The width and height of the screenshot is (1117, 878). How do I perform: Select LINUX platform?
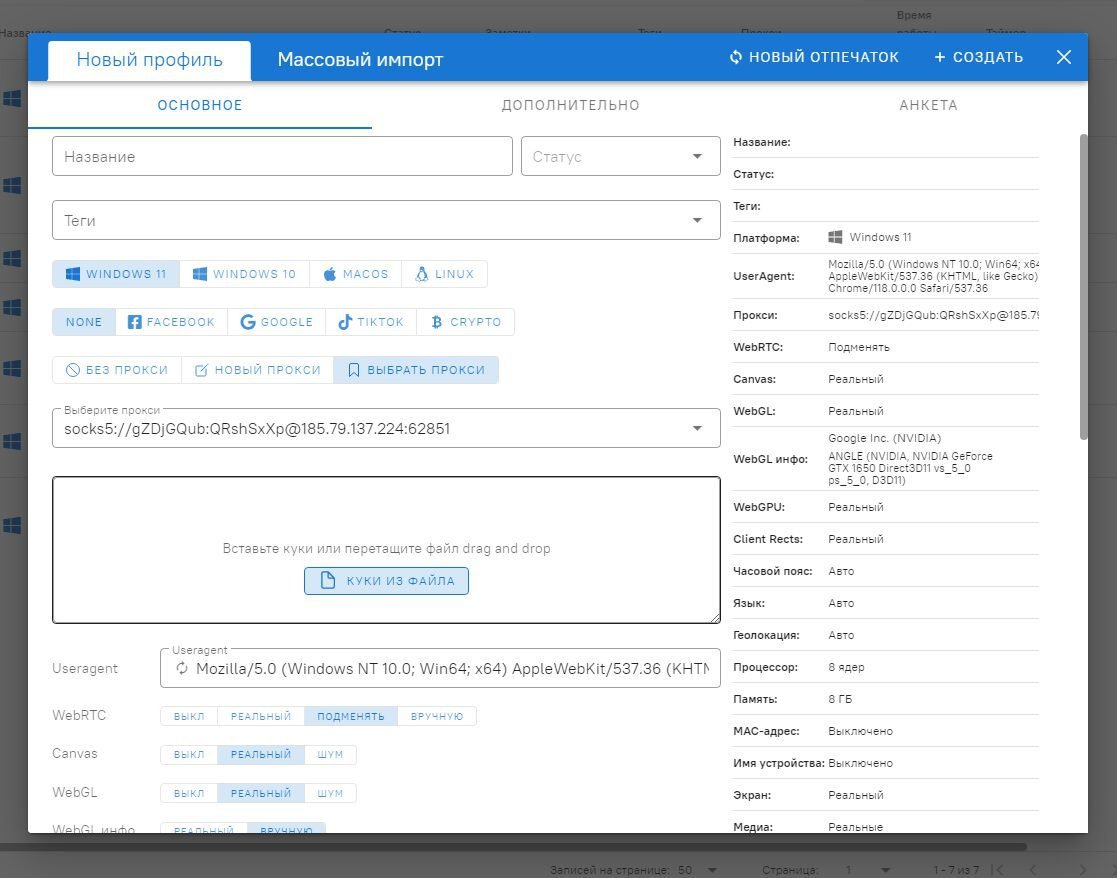(x=445, y=274)
